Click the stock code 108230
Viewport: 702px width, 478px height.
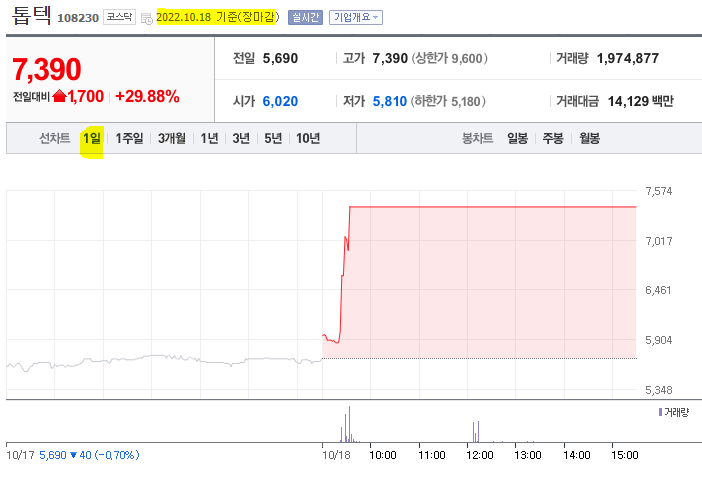click(x=78, y=18)
